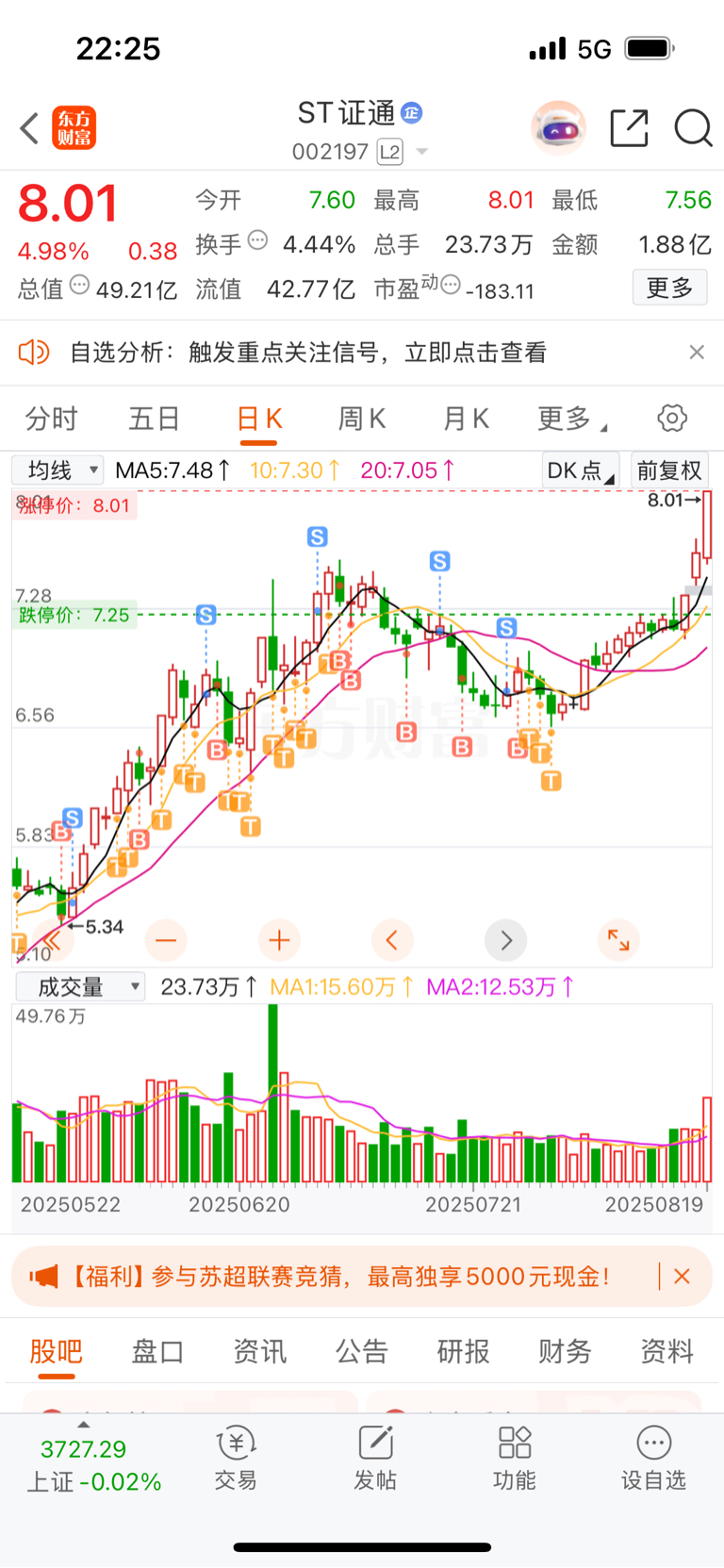The height and width of the screenshot is (1568, 724).
Task: Tap the share export icon
Action: pos(629,128)
